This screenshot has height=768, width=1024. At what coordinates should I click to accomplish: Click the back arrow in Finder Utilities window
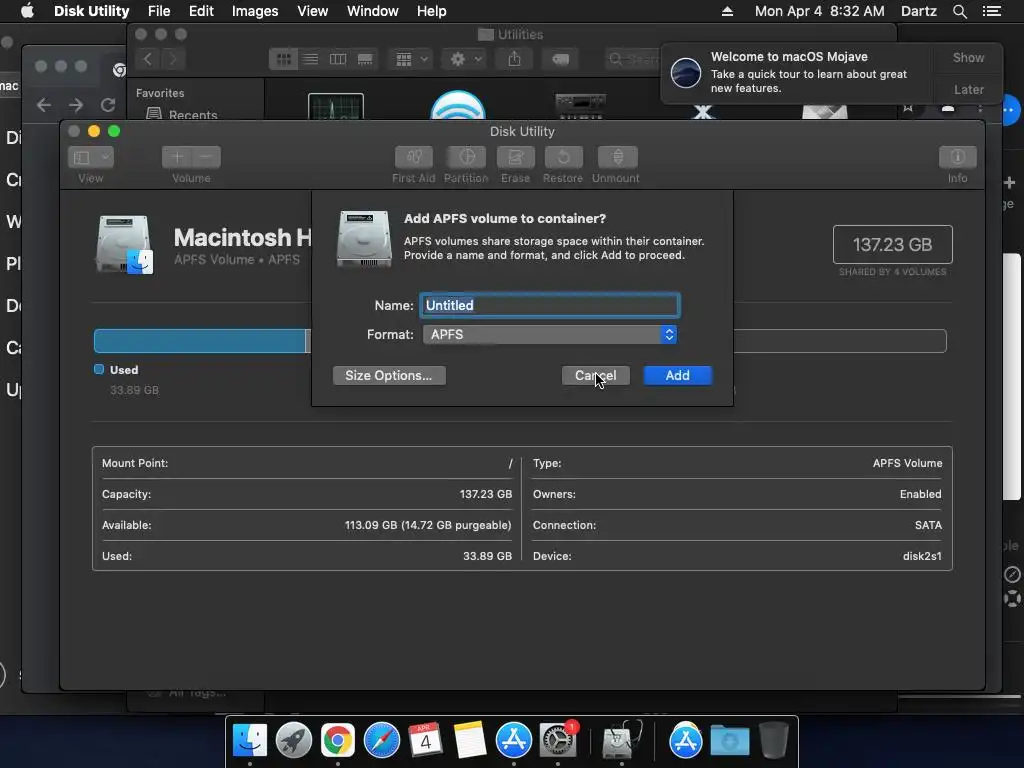click(x=148, y=59)
